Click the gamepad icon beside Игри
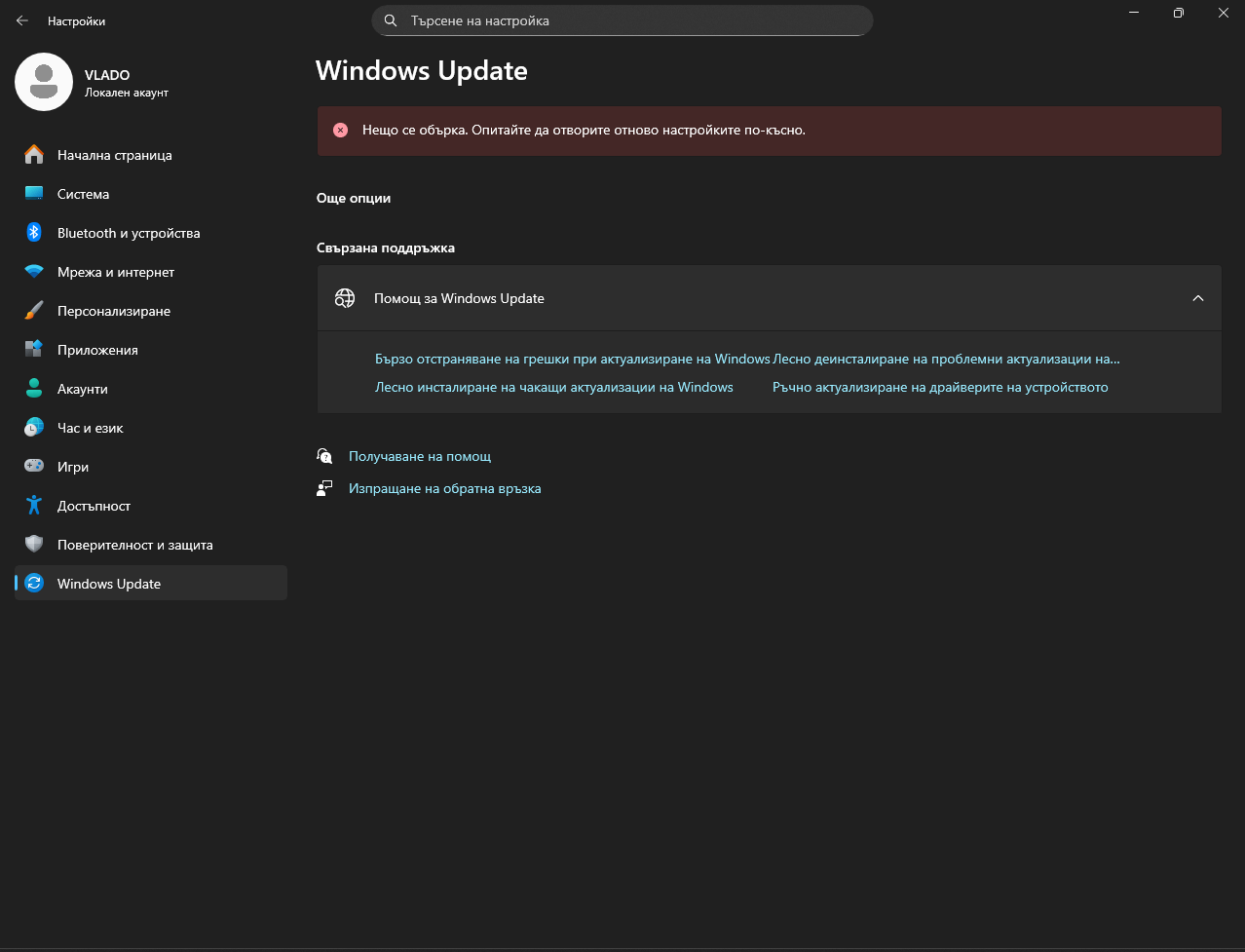Viewport: 1245px width, 952px height. click(x=34, y=467)
